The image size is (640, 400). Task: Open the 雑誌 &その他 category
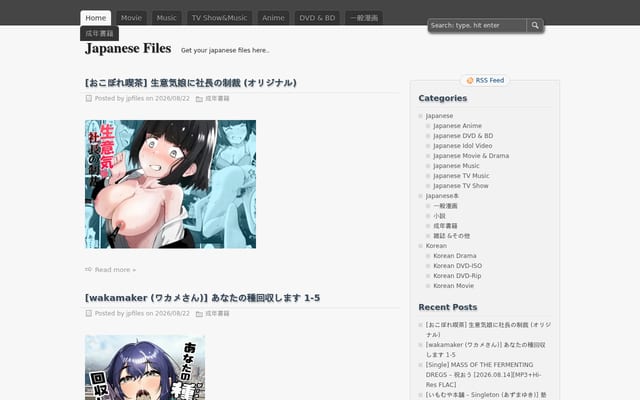pyautogui.click(x=451, y=236)
